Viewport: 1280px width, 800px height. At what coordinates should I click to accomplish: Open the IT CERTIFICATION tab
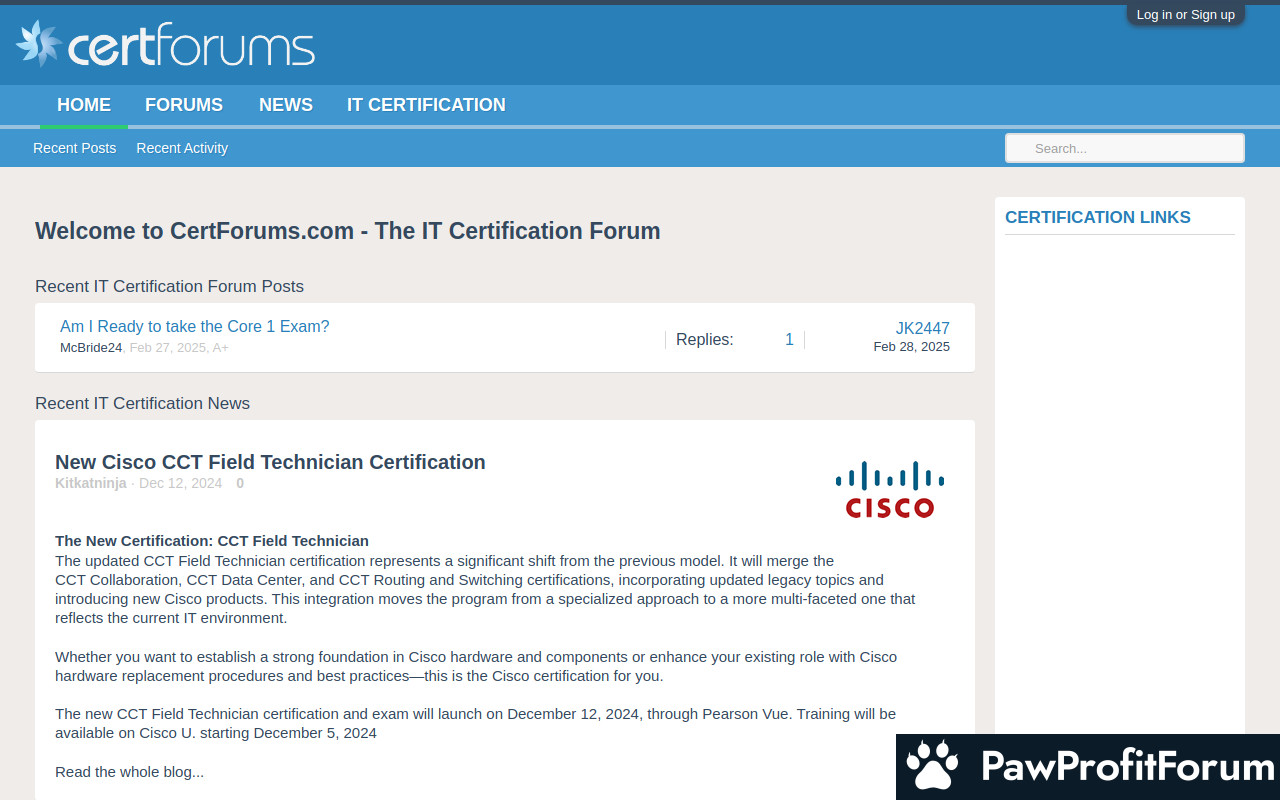click(426, 105)
